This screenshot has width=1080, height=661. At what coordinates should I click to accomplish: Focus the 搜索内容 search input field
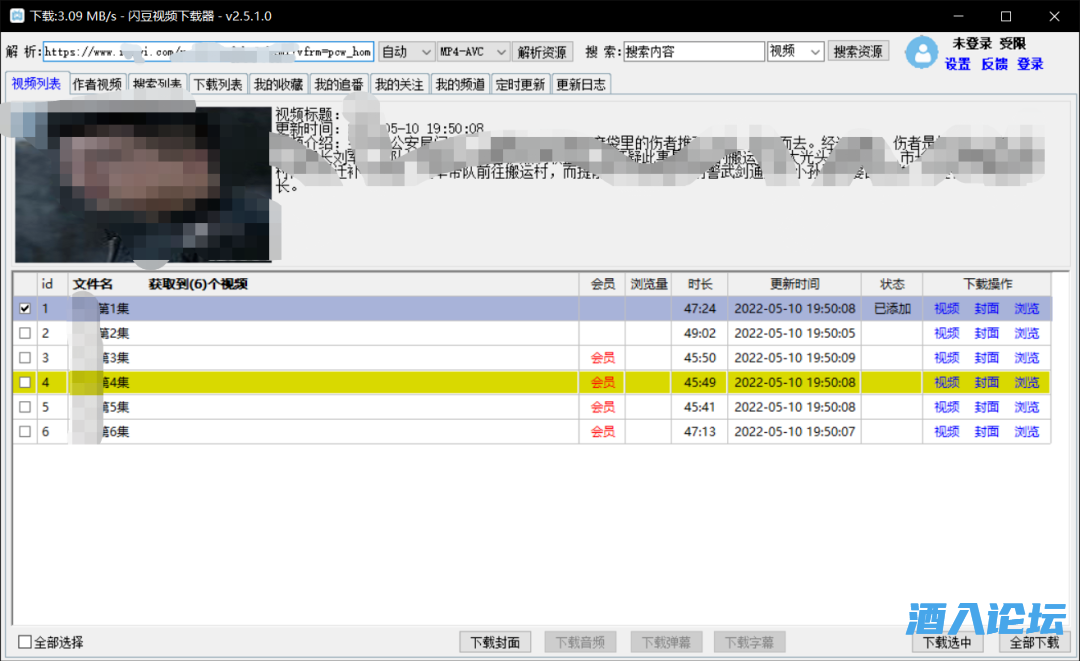coord(693,52)
